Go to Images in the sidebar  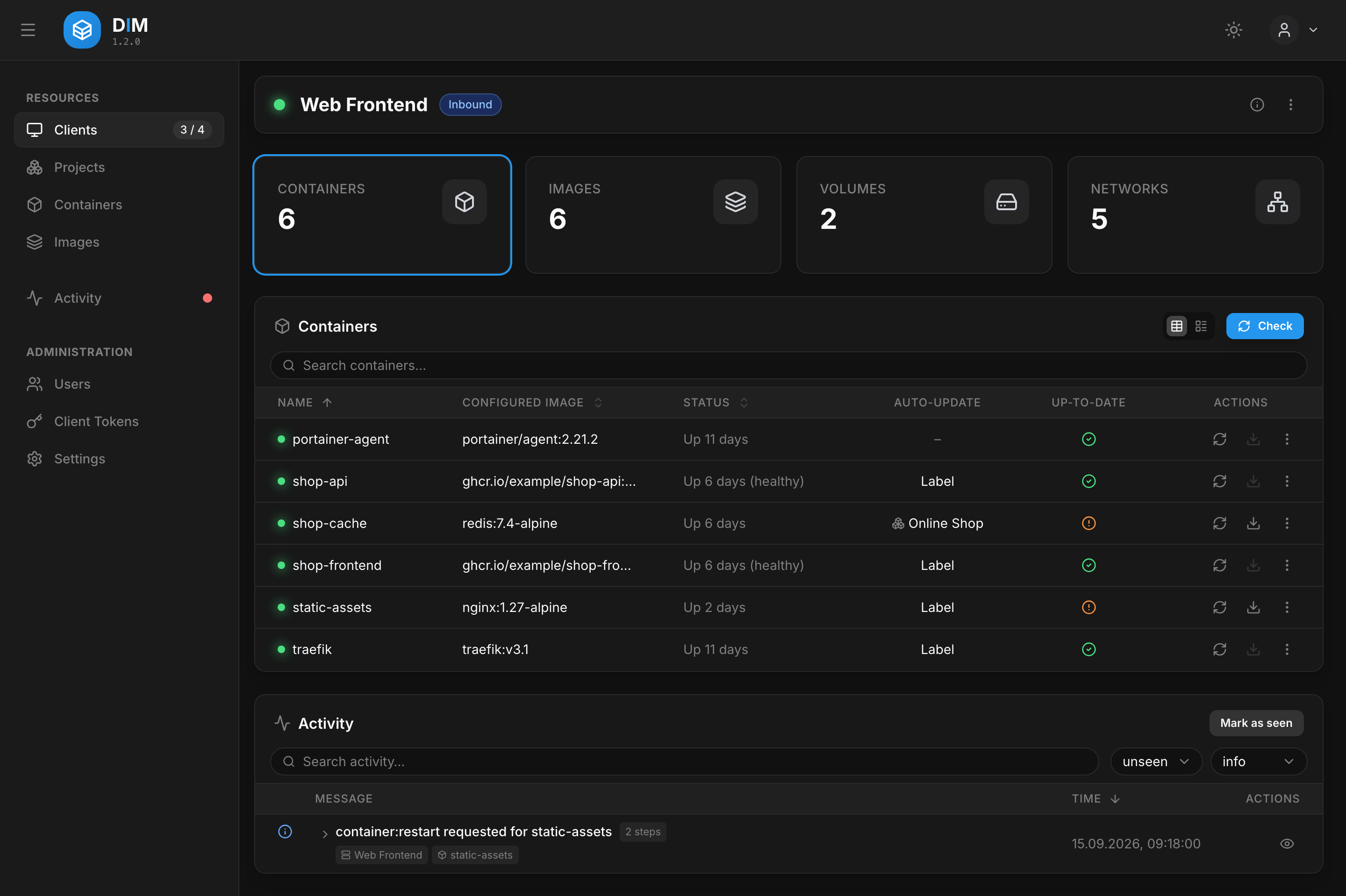click(x=119, y=242)
